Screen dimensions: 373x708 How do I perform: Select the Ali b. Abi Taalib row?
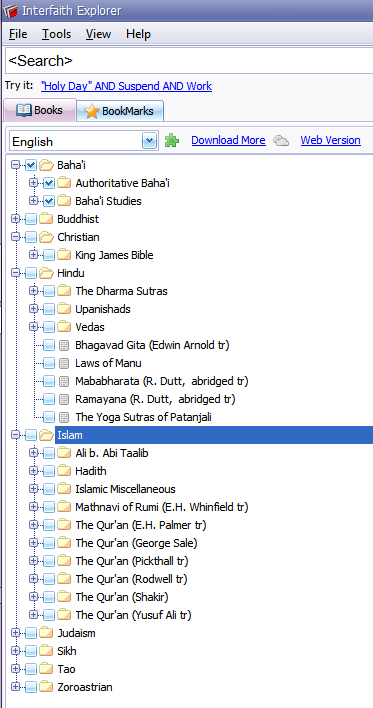coord(112,453)
